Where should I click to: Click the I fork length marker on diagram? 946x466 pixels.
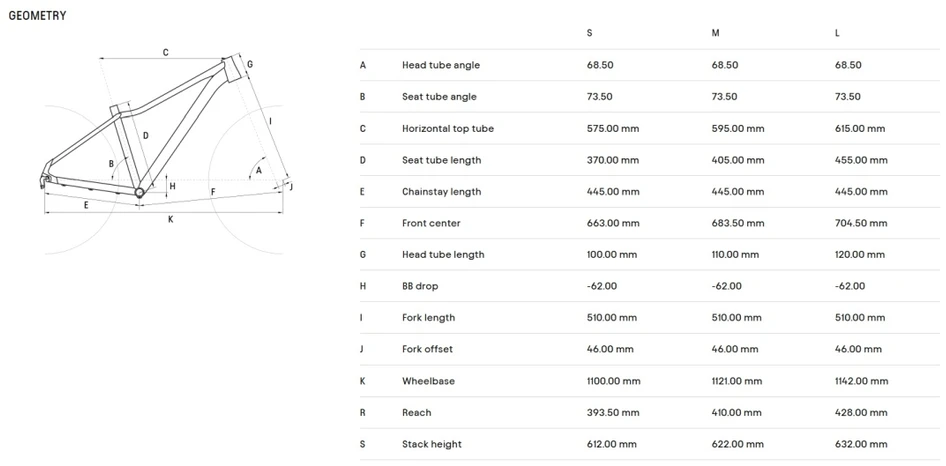271,121
